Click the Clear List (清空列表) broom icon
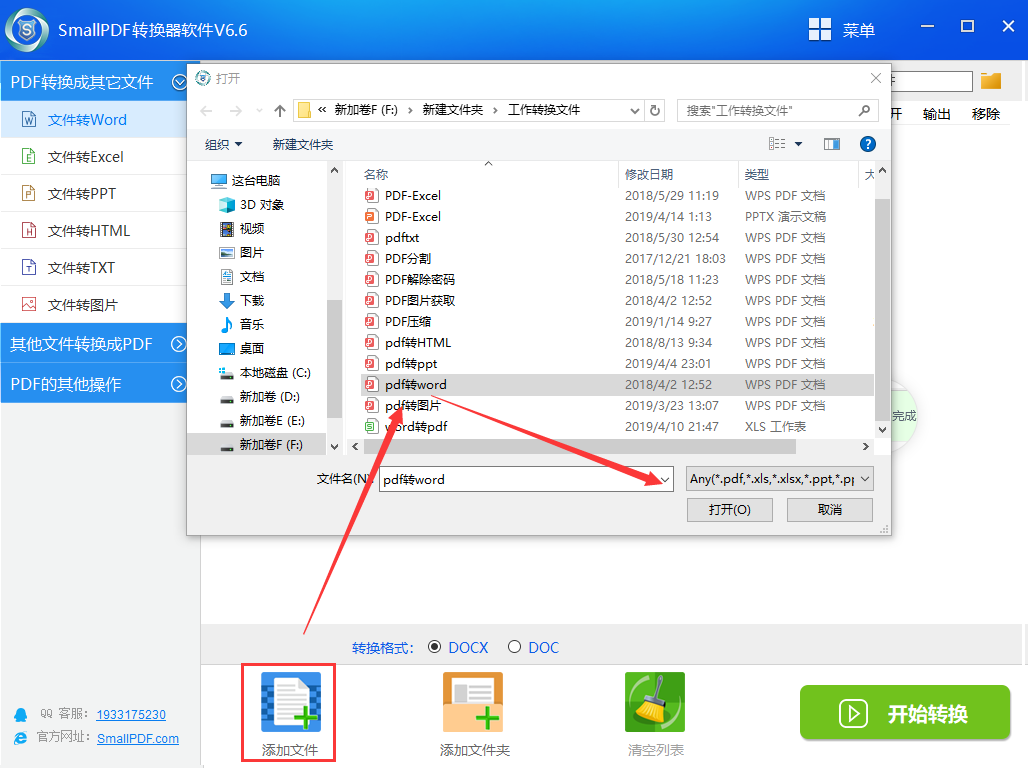The height and width of the screenshot is (768, 1028). pos(654,702)
